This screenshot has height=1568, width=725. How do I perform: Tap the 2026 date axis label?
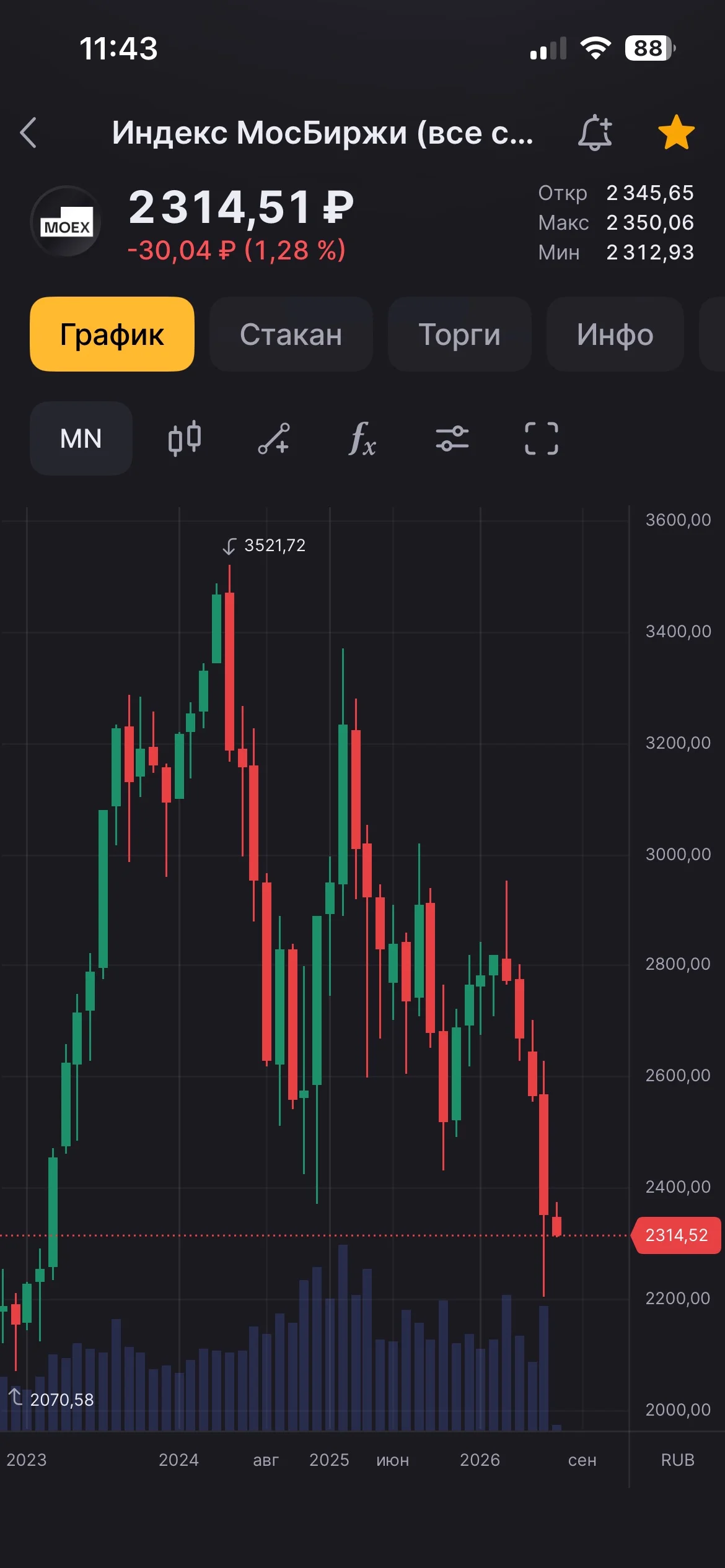tap(480, 1460)
